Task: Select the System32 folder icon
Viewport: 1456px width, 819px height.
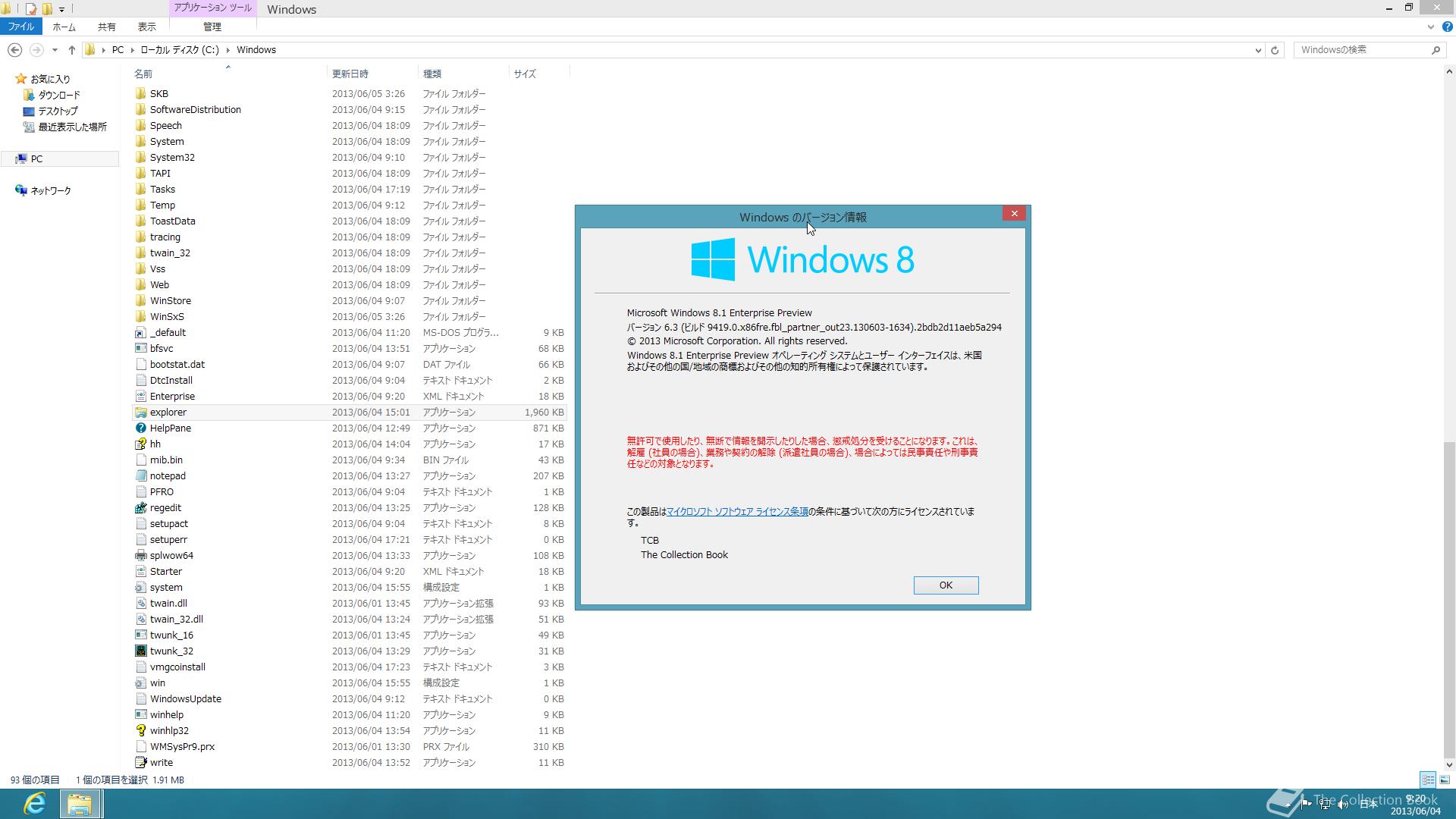Action: point(140,158)
